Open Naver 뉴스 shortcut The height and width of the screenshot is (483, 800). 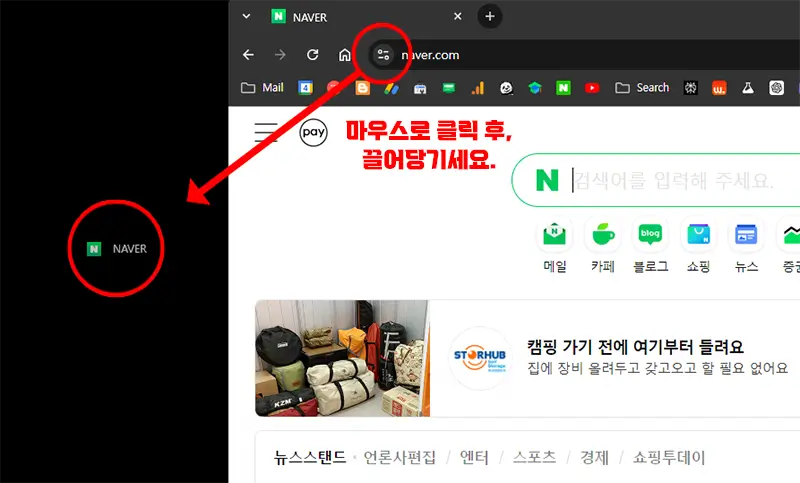[746, 245]
